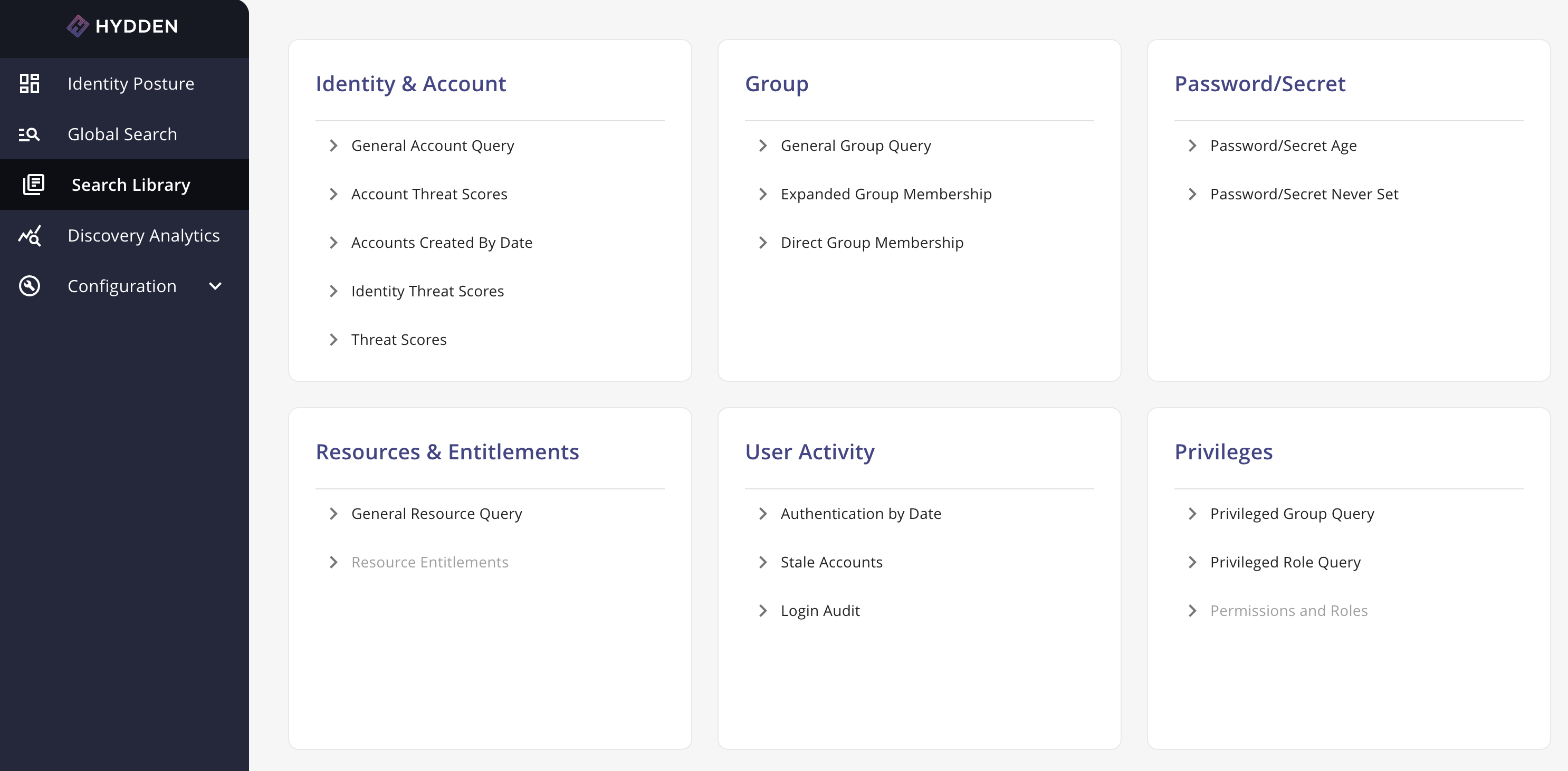This screenshot has width=1568, height=771.
Task: Expand chevron beside Identity Threat Scores
Action: pos(333,291)
